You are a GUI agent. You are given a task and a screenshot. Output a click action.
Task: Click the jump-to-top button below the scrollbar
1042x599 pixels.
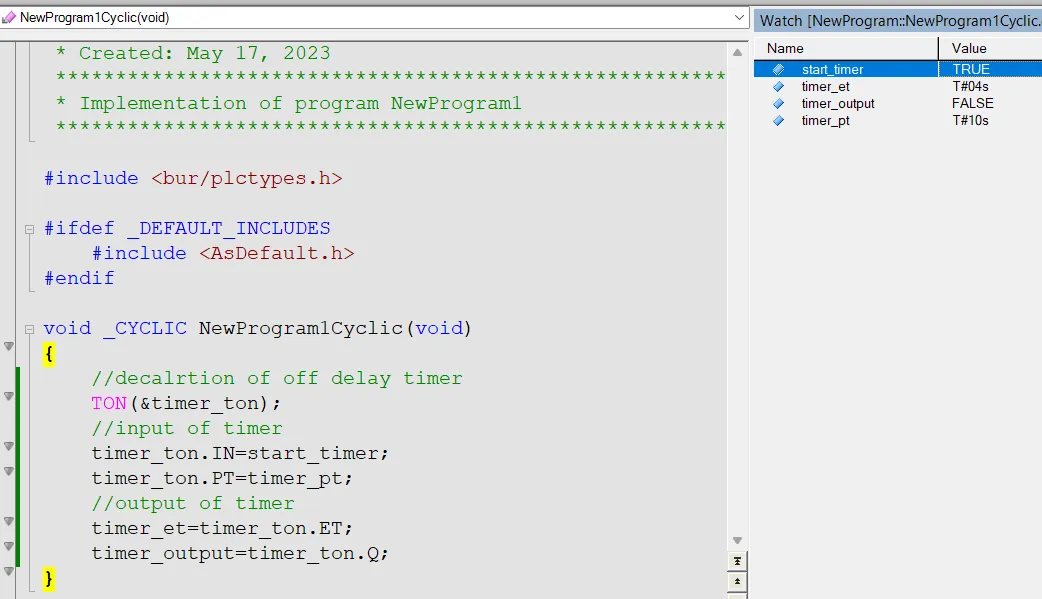(x=737, y=562)
